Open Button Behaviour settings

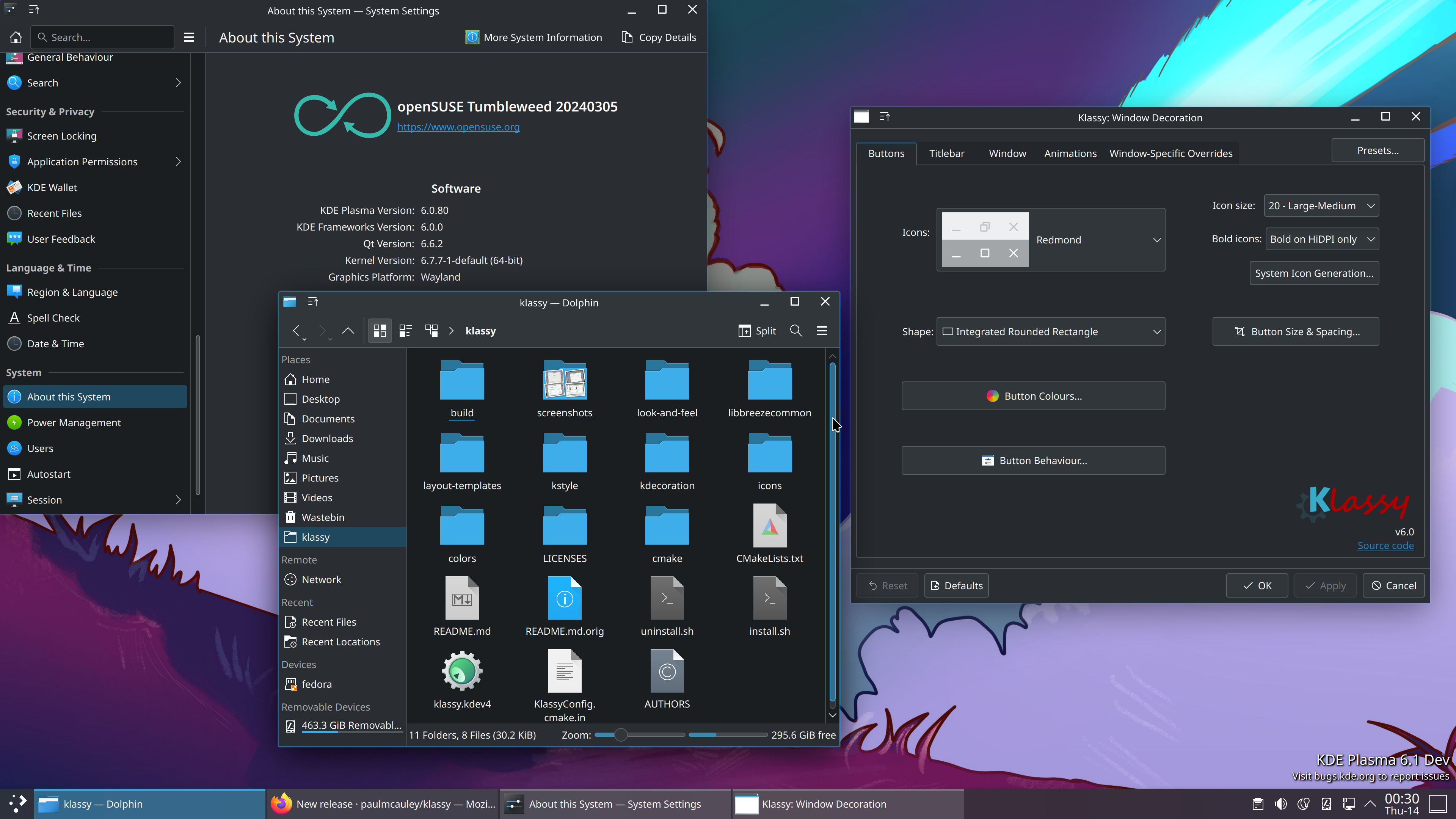1033,460
